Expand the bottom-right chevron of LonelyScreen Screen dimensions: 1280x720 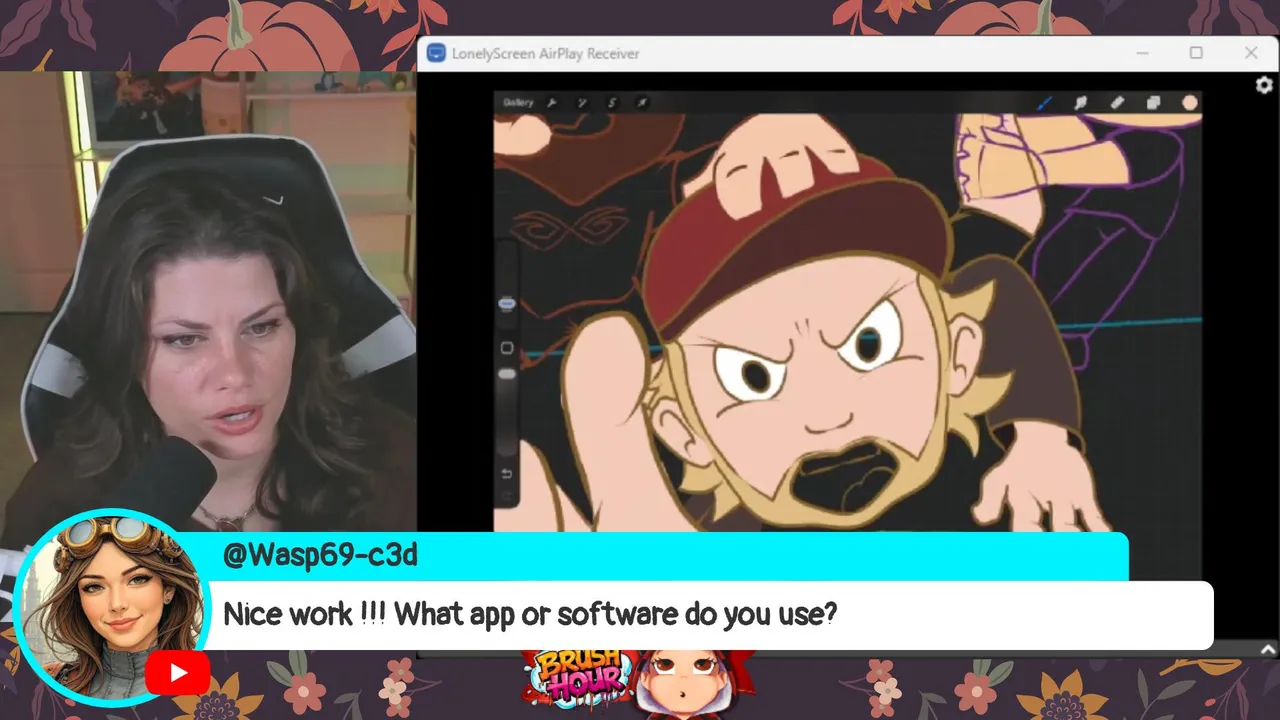coord(1268,649)
